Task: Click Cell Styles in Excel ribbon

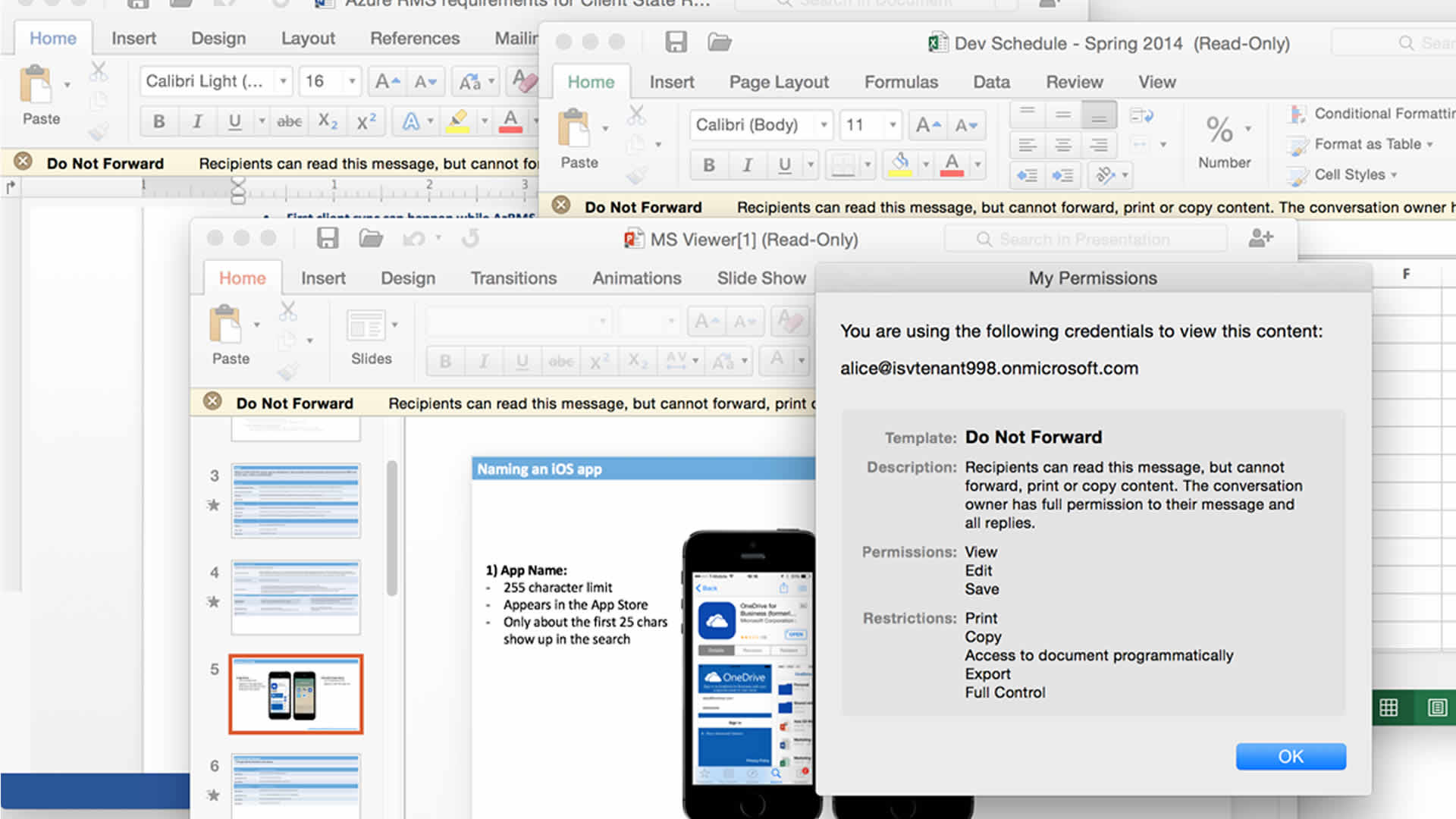Action: (x=1349, y=174)
